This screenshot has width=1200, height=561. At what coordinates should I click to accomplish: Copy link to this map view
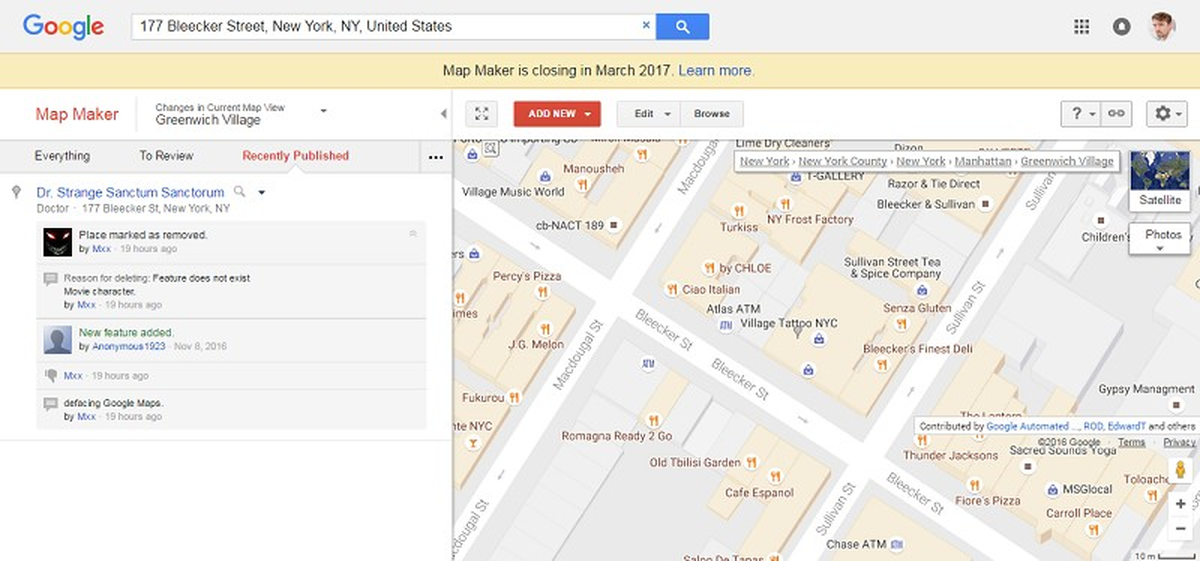[1116, 114]
